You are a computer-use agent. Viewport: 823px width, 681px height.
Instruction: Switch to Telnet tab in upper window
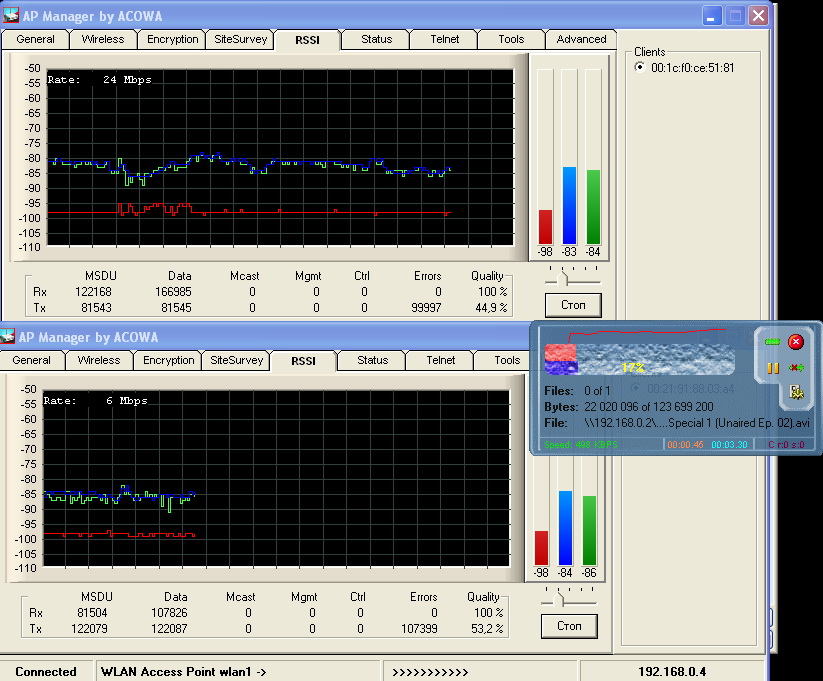pyautogui.click(x=445, y=40)
